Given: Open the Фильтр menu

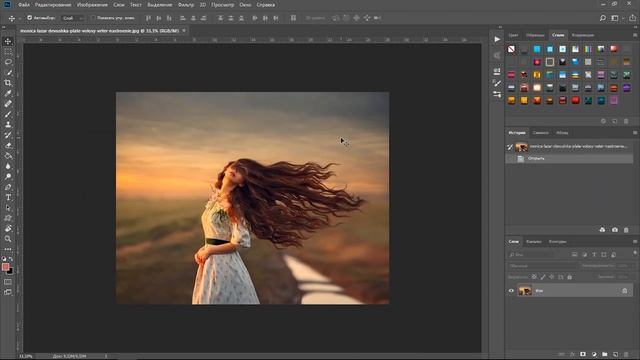Looking at the screenshot, I should click(186, 5).
